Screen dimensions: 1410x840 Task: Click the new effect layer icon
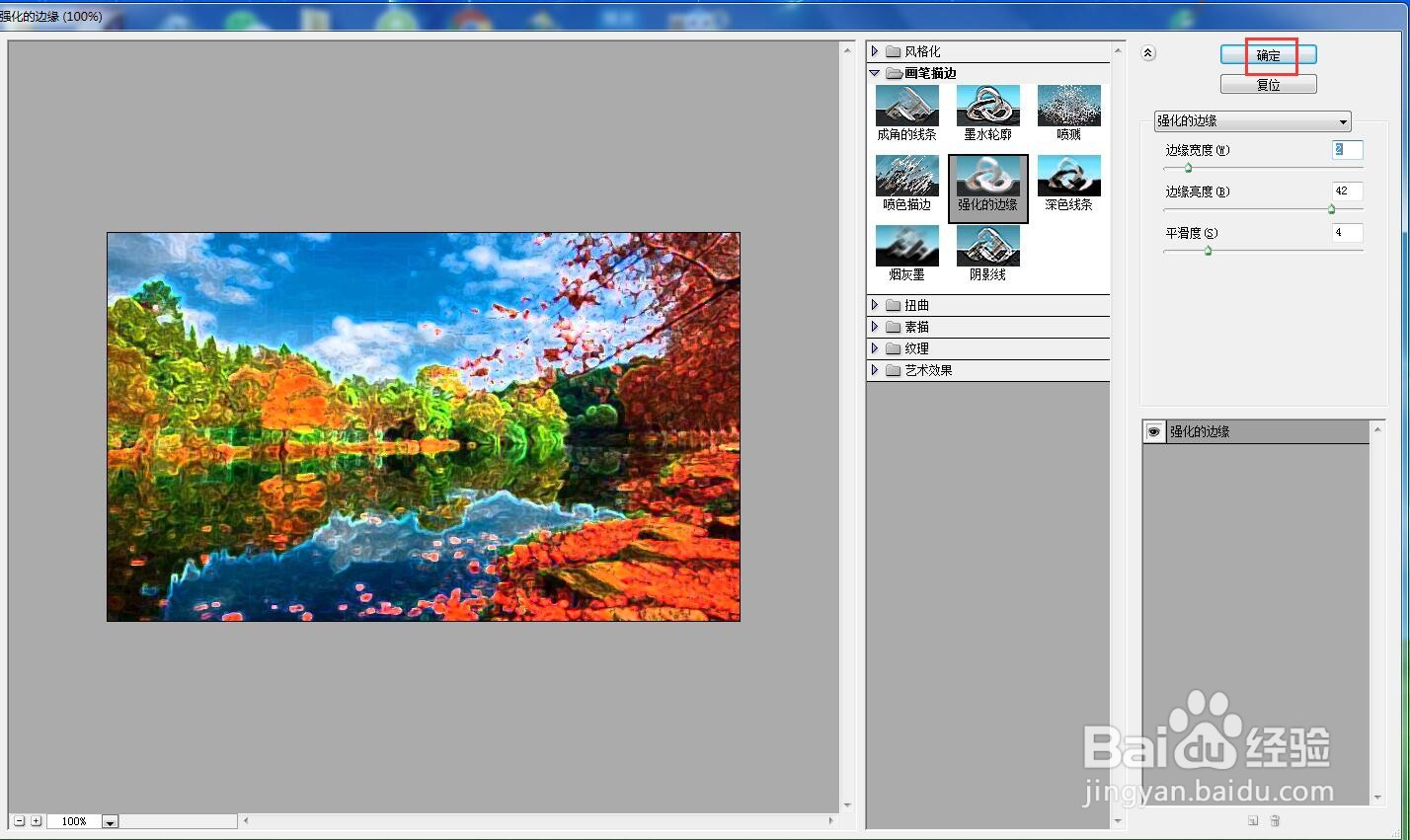1252,820
